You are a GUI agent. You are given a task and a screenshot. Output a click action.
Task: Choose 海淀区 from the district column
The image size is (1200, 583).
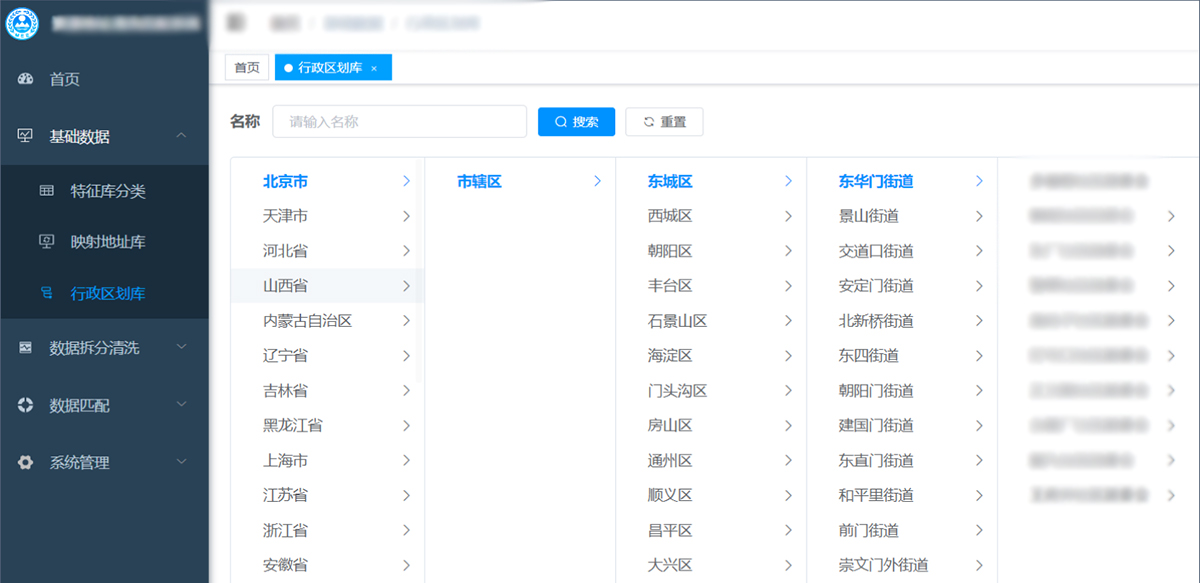[x=670, y=356]
